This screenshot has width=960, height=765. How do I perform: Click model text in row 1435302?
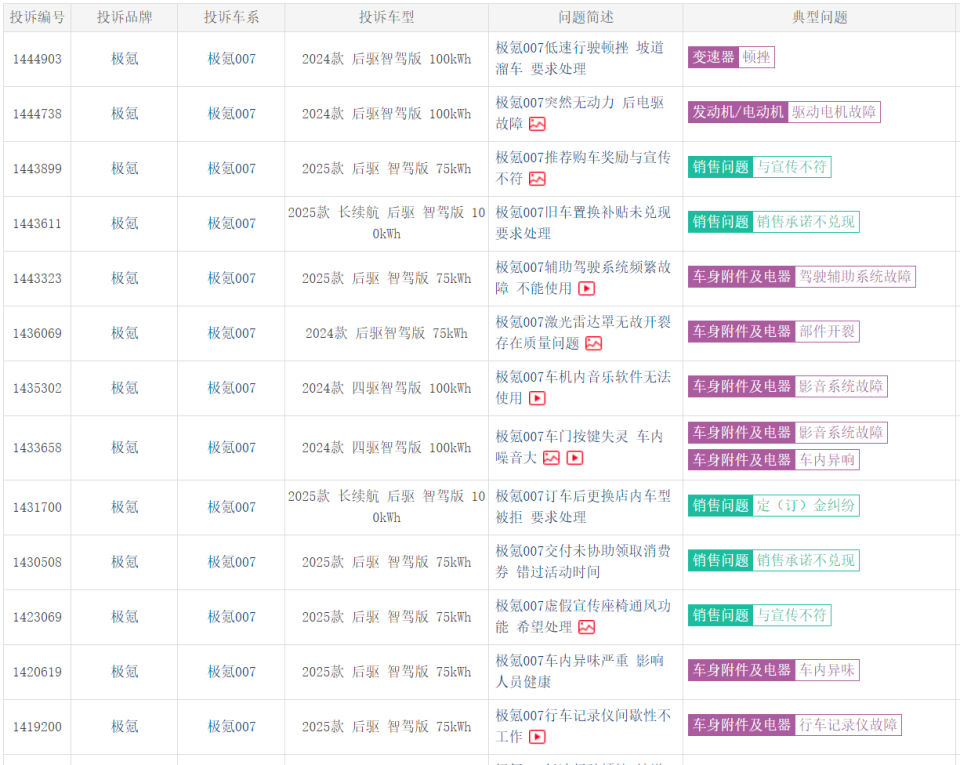click(386, 388)
